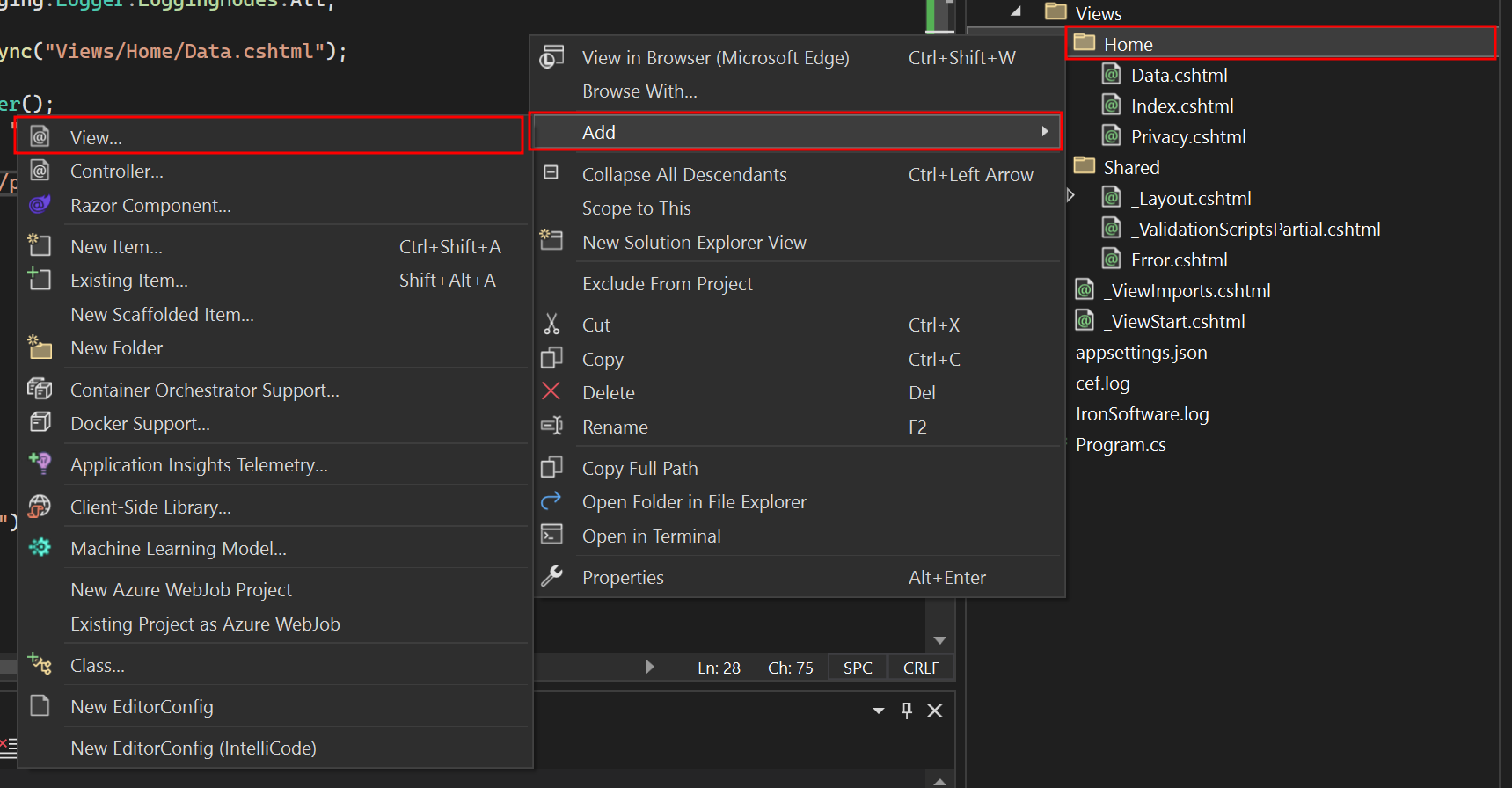
Task: Open the panel window position dropdown
Action: pyautogui.click(x=879, y=711)
